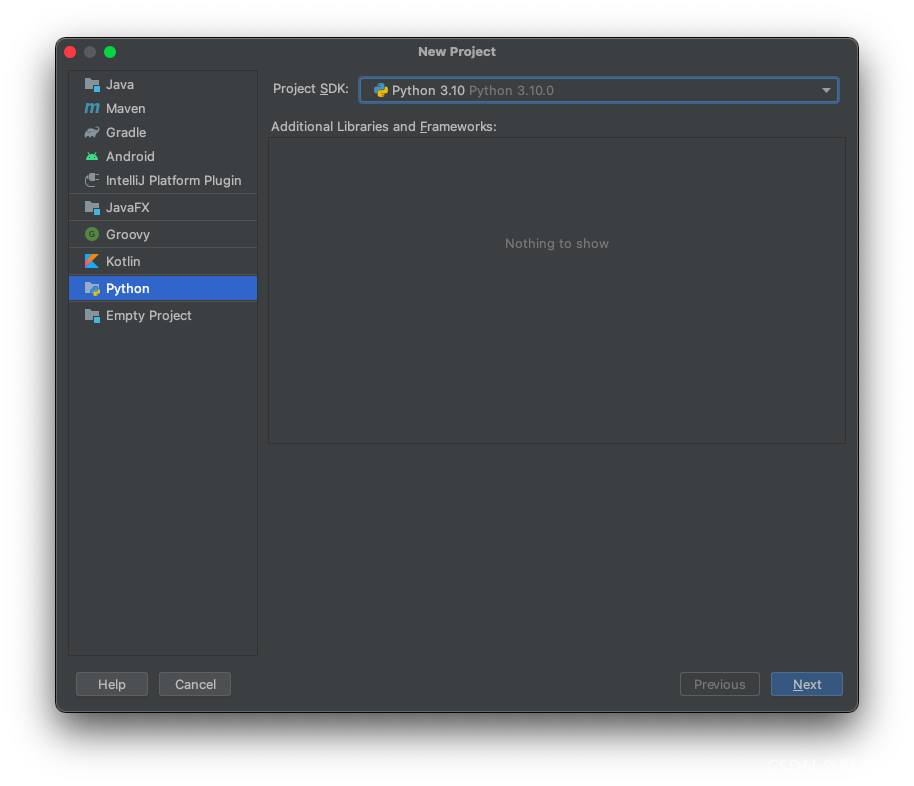
Task: Click the Maven 'm' icon
Action: (x=92, y=108)
